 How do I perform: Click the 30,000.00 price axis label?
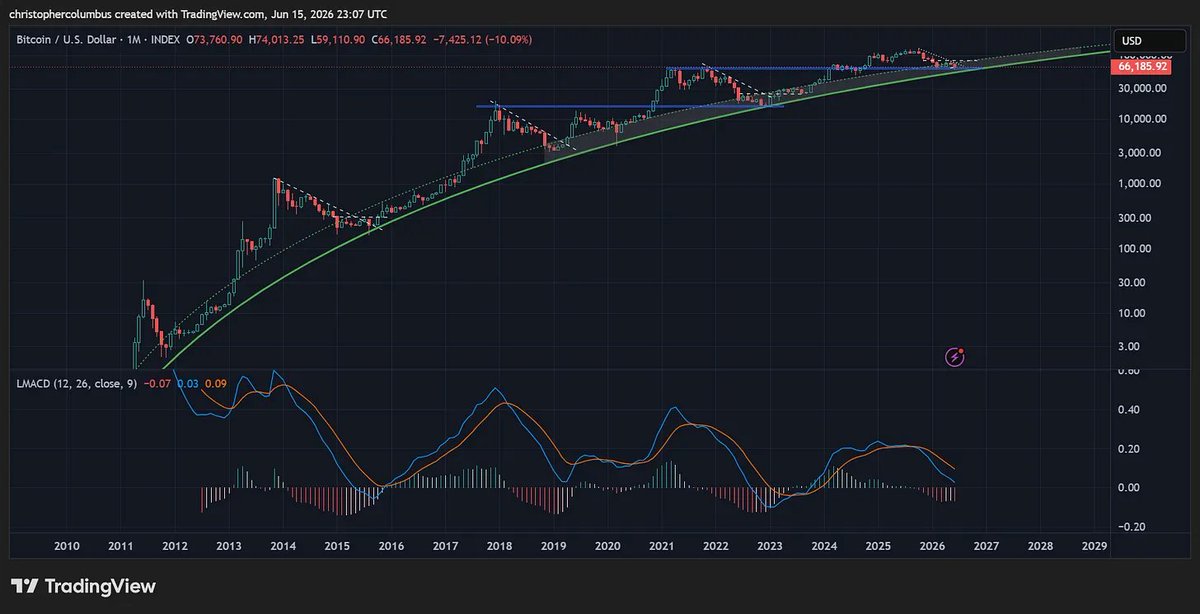pos(1143,88)
